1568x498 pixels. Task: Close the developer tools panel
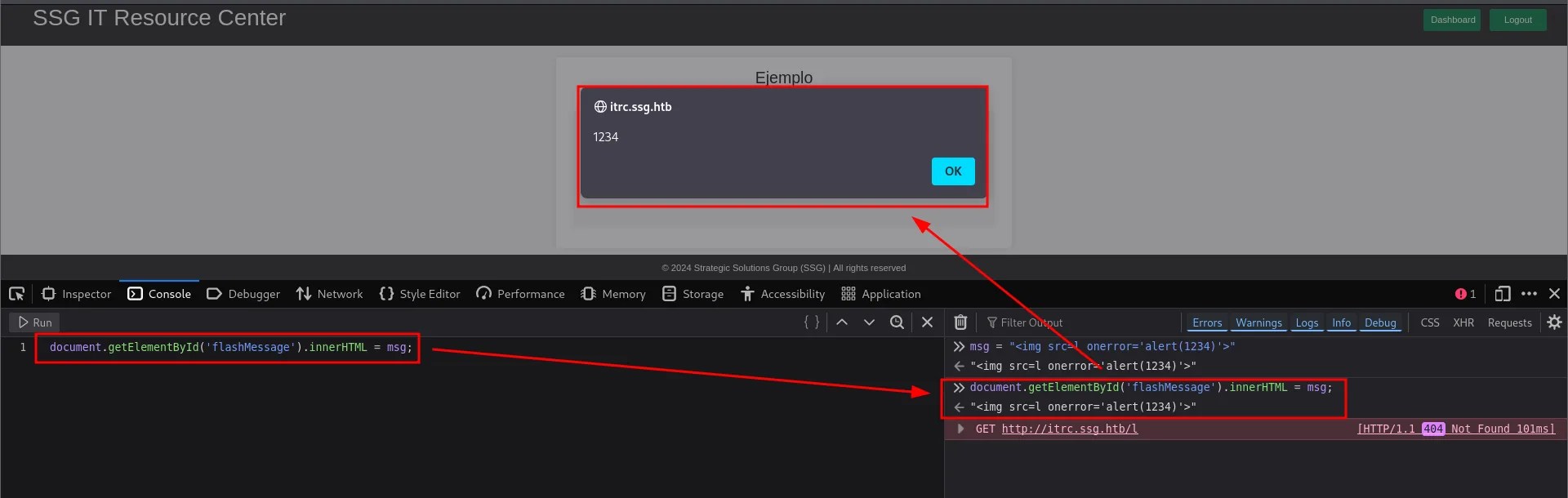pyautogui.click(x=1555, y=294)
